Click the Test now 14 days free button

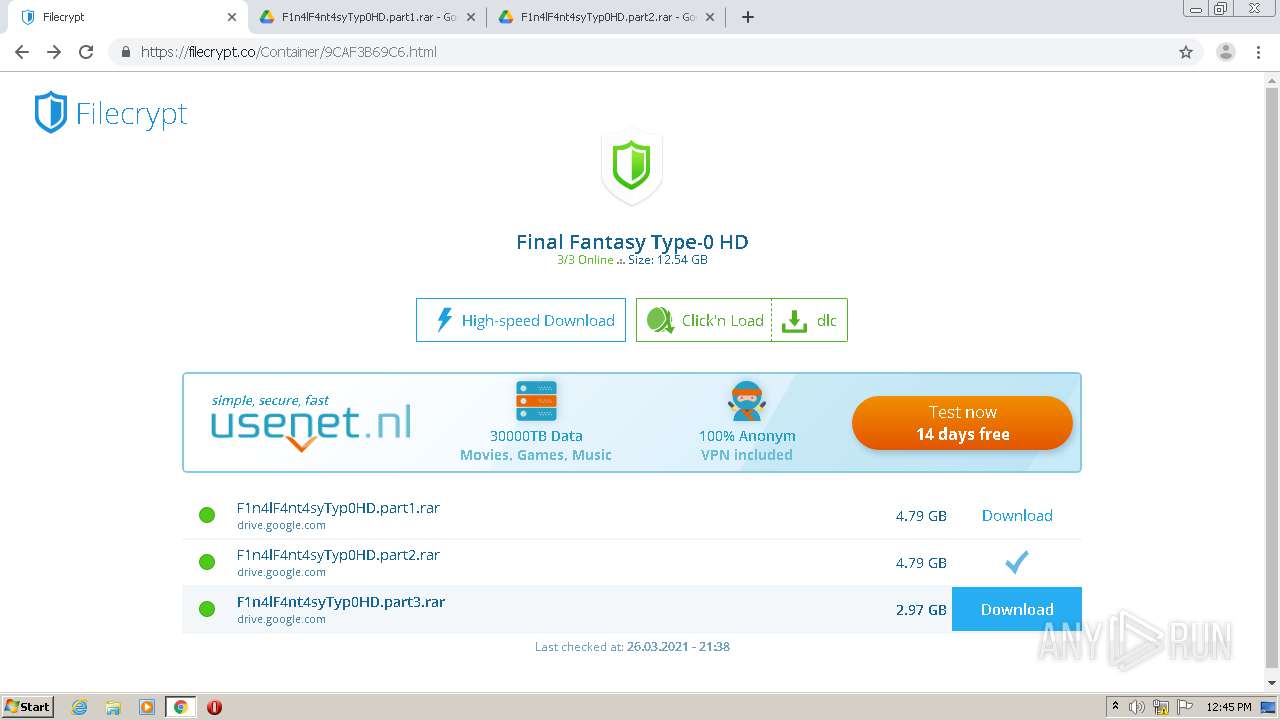tap(962, 423)
